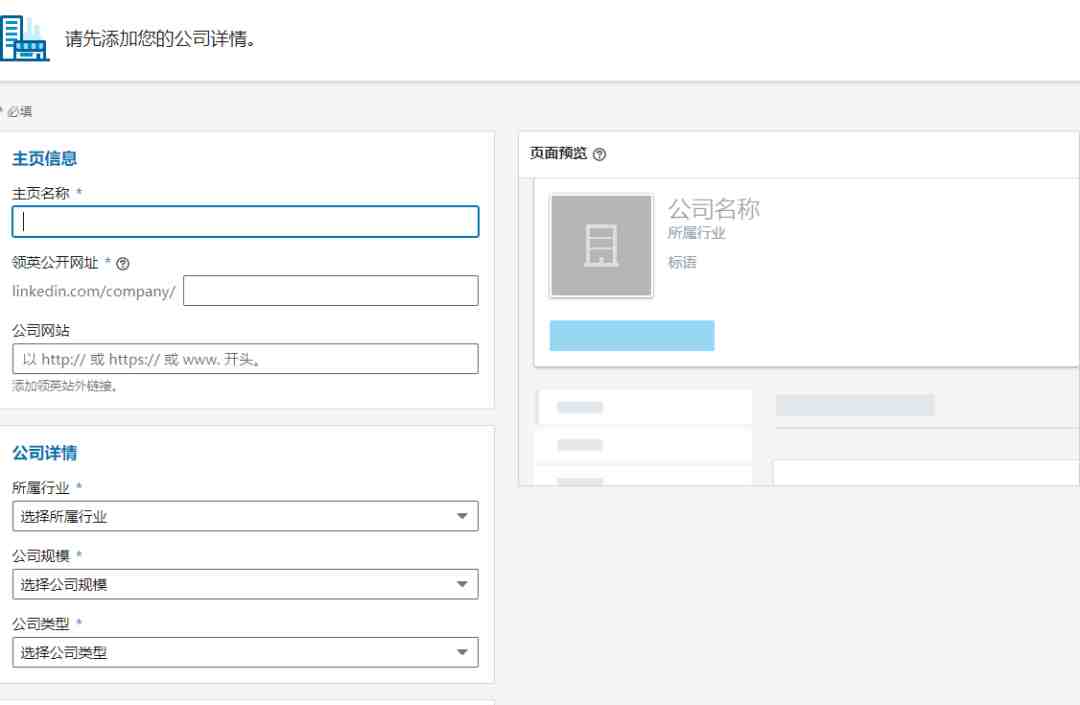This screenshot has width=1080, height=705.
Task: Click the linkedin.com/company/ URL field
Action: 331,291
